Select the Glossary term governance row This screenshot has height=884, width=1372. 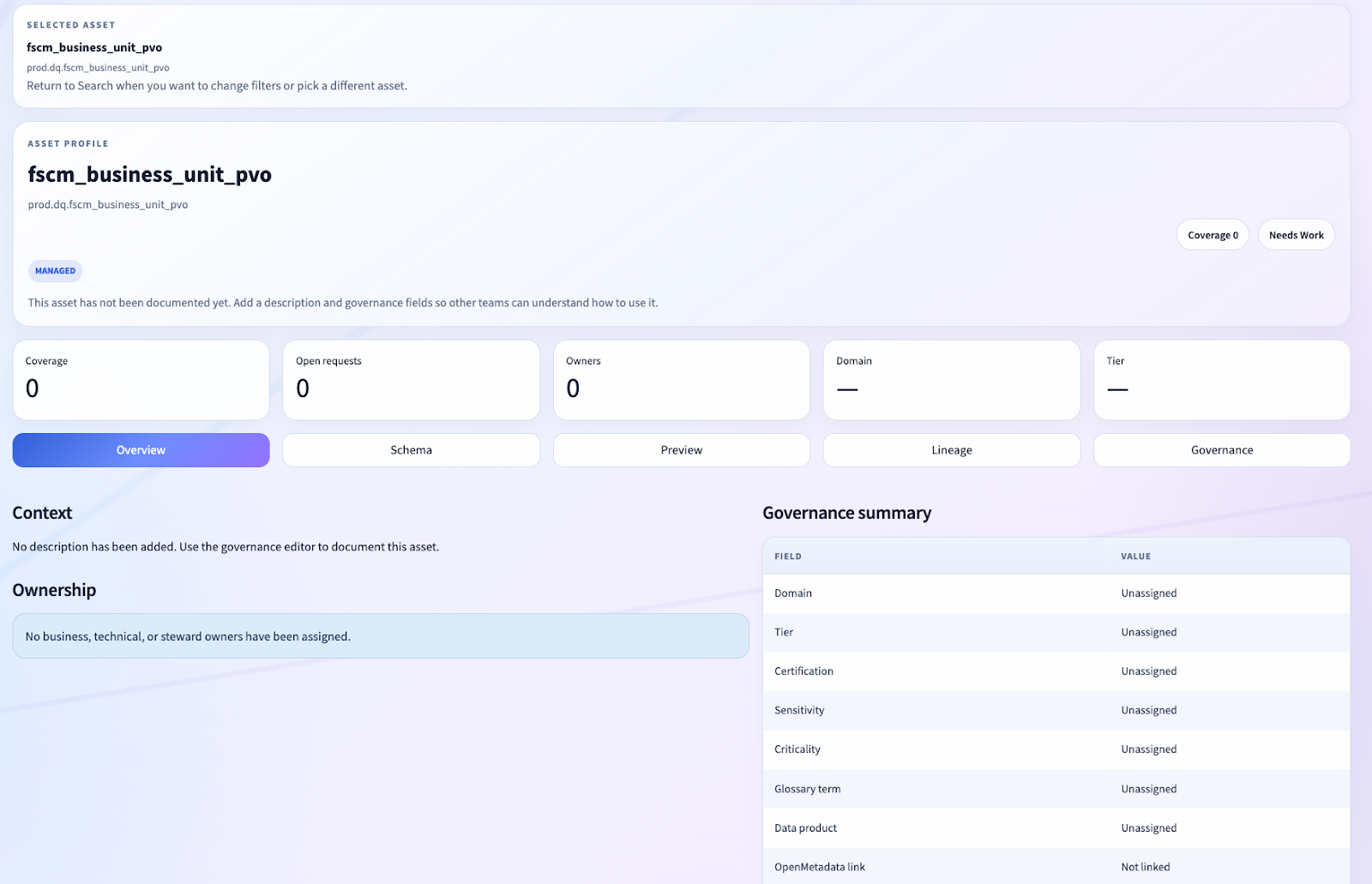(1056, 789)
